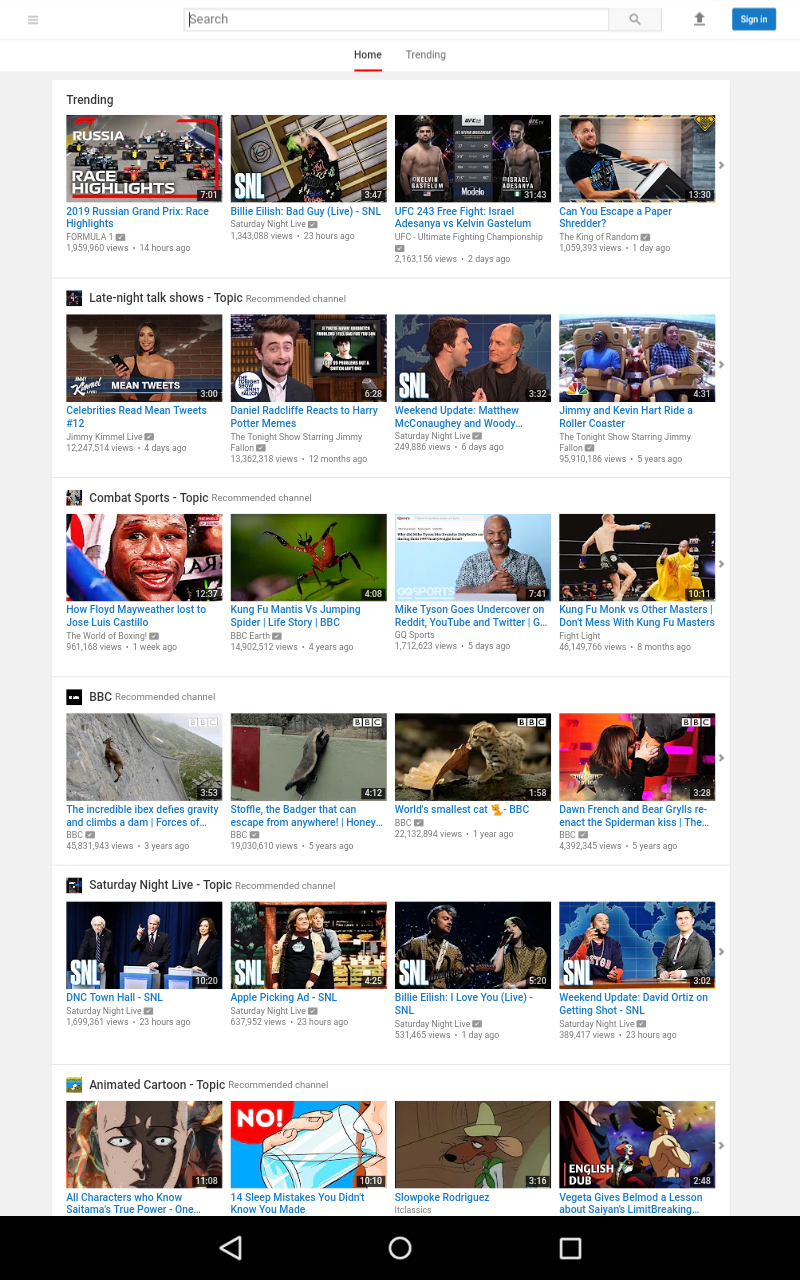Screen dimensions: 800x1280
Task: Click the video upload icon
Action: tap(699, 19)
